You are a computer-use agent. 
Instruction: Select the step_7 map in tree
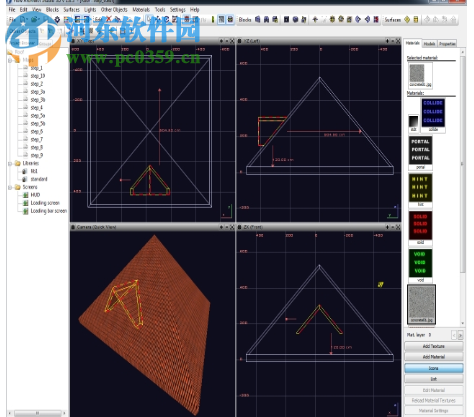tap(36, 139)
